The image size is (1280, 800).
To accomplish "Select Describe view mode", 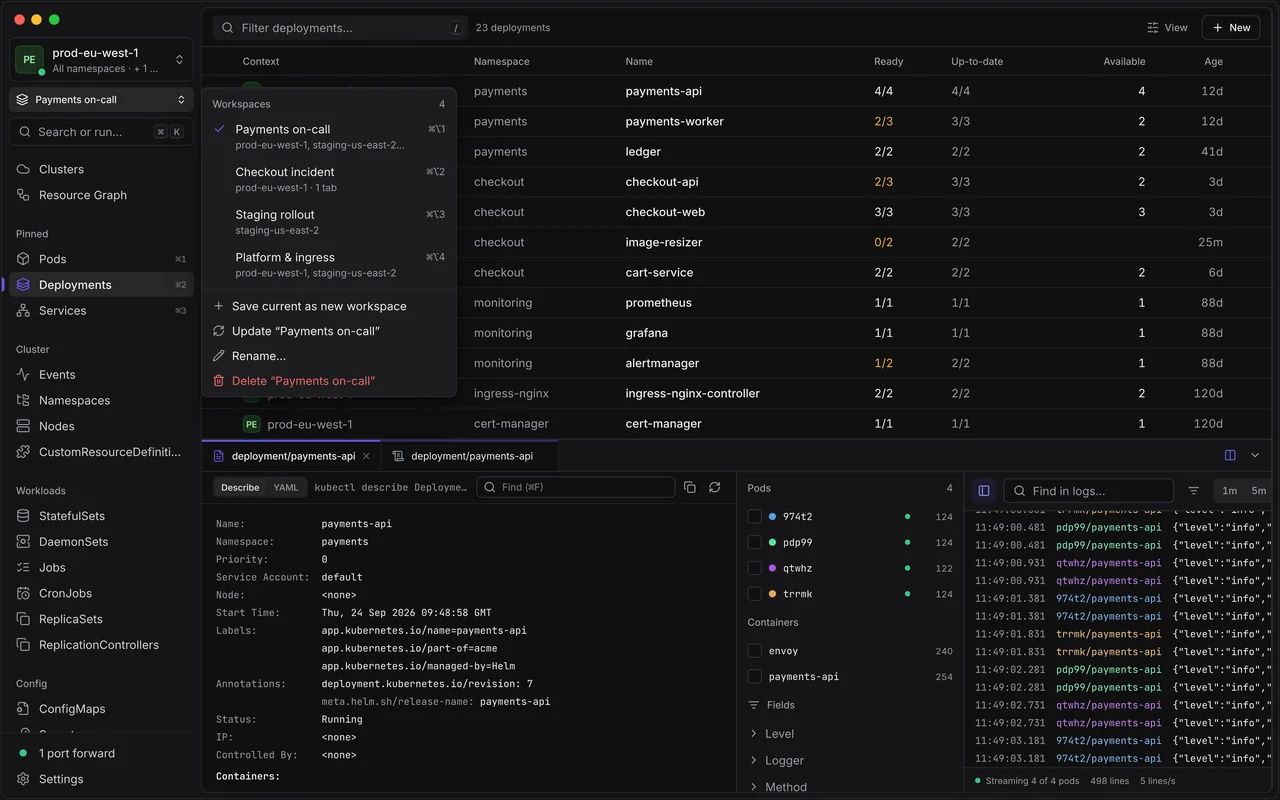I will coord(240,487).
